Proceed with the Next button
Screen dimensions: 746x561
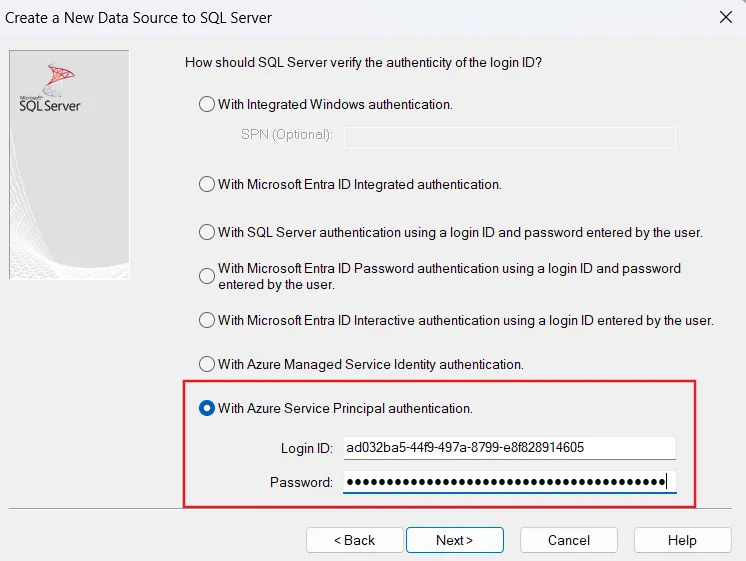tap(455, 540)
